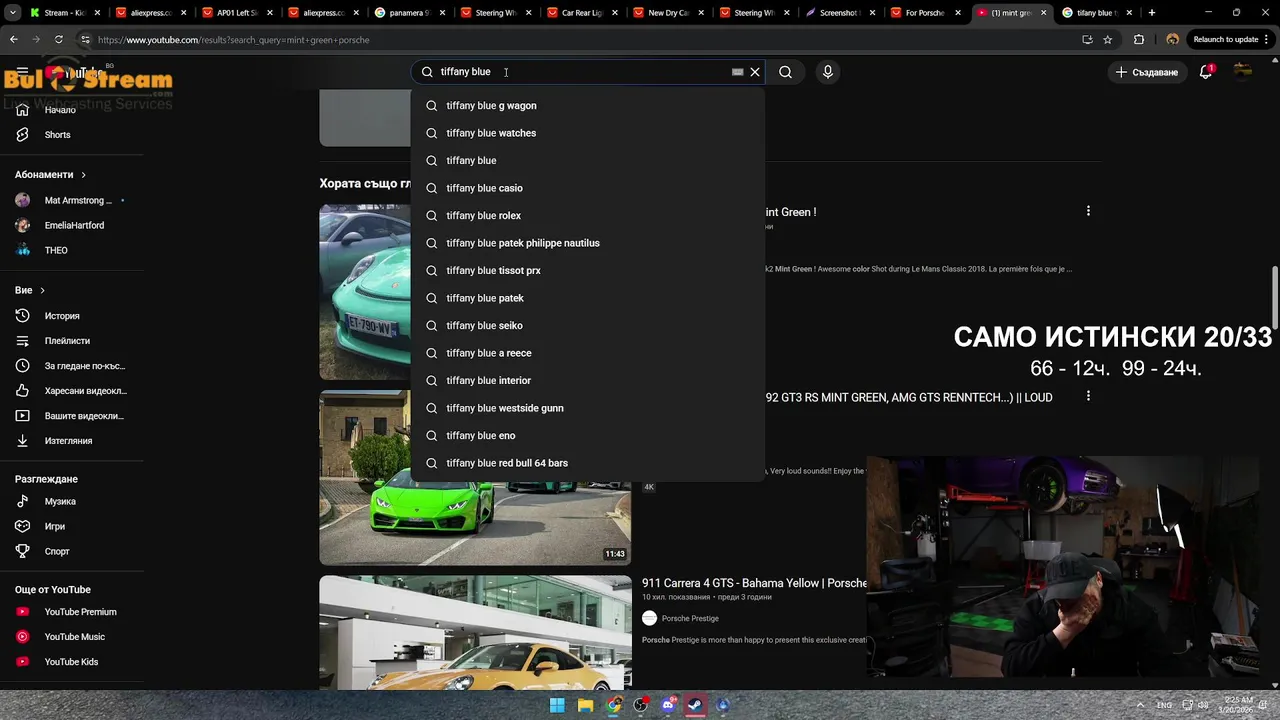Reload the page

pos(58,39)
